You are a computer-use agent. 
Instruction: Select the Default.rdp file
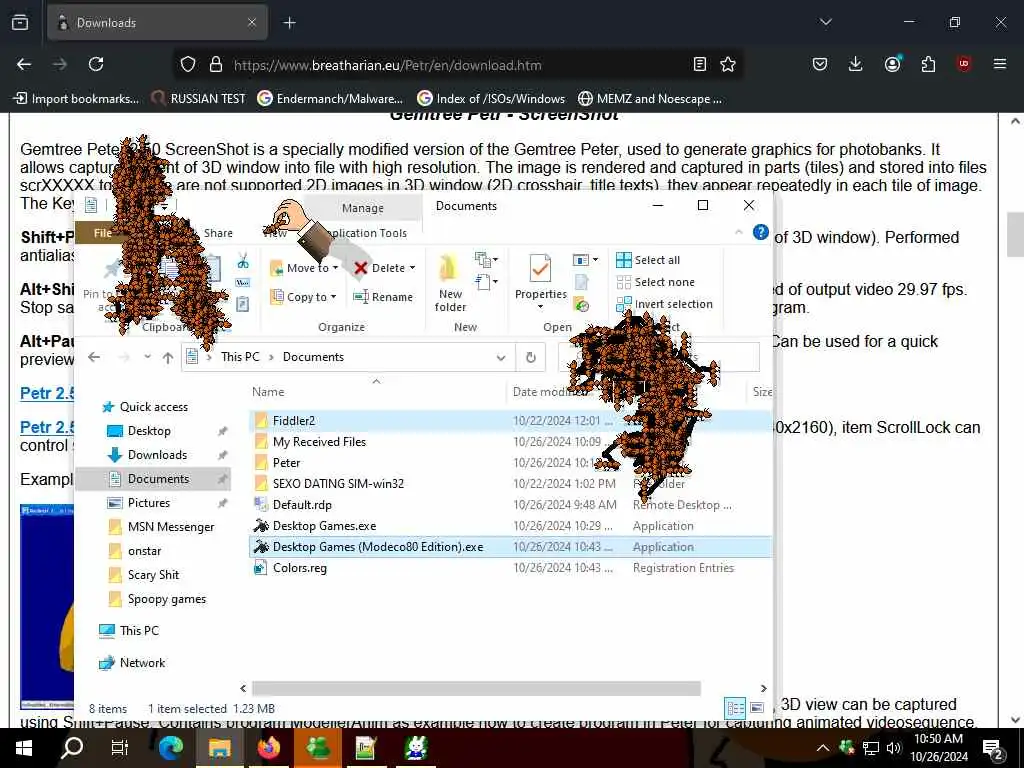click(302, 505)
